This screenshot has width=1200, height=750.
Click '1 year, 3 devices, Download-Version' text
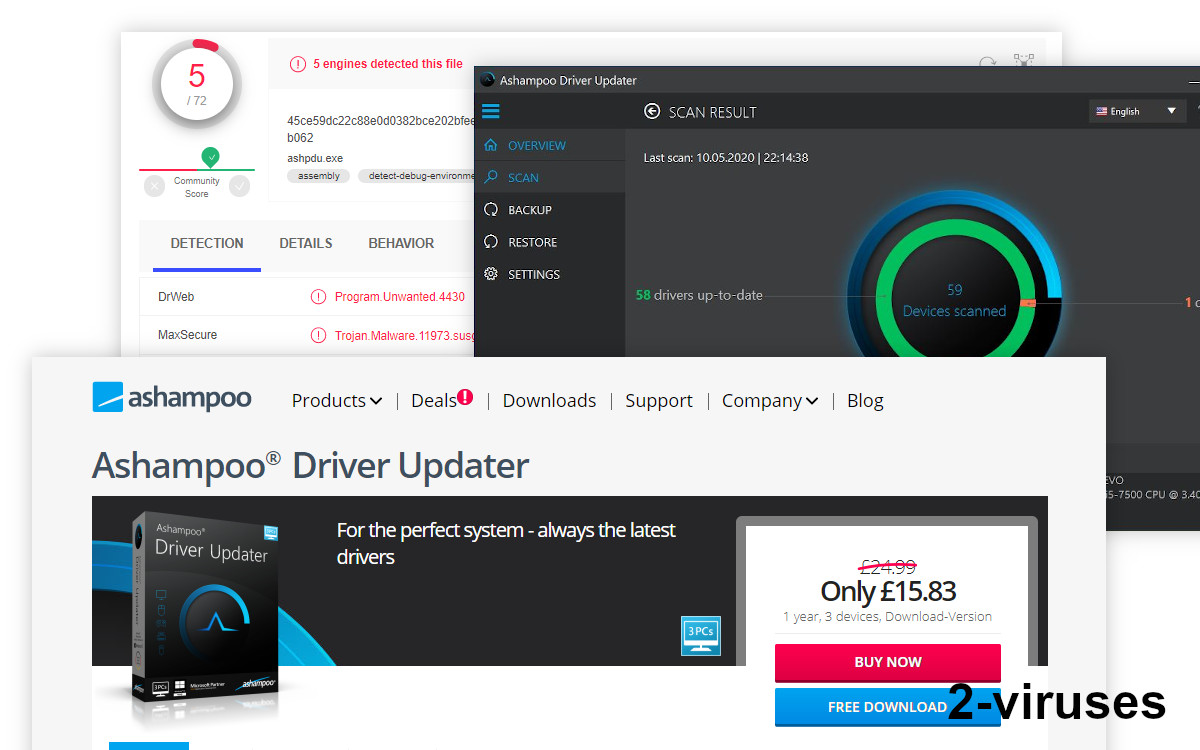coord(888,616)
